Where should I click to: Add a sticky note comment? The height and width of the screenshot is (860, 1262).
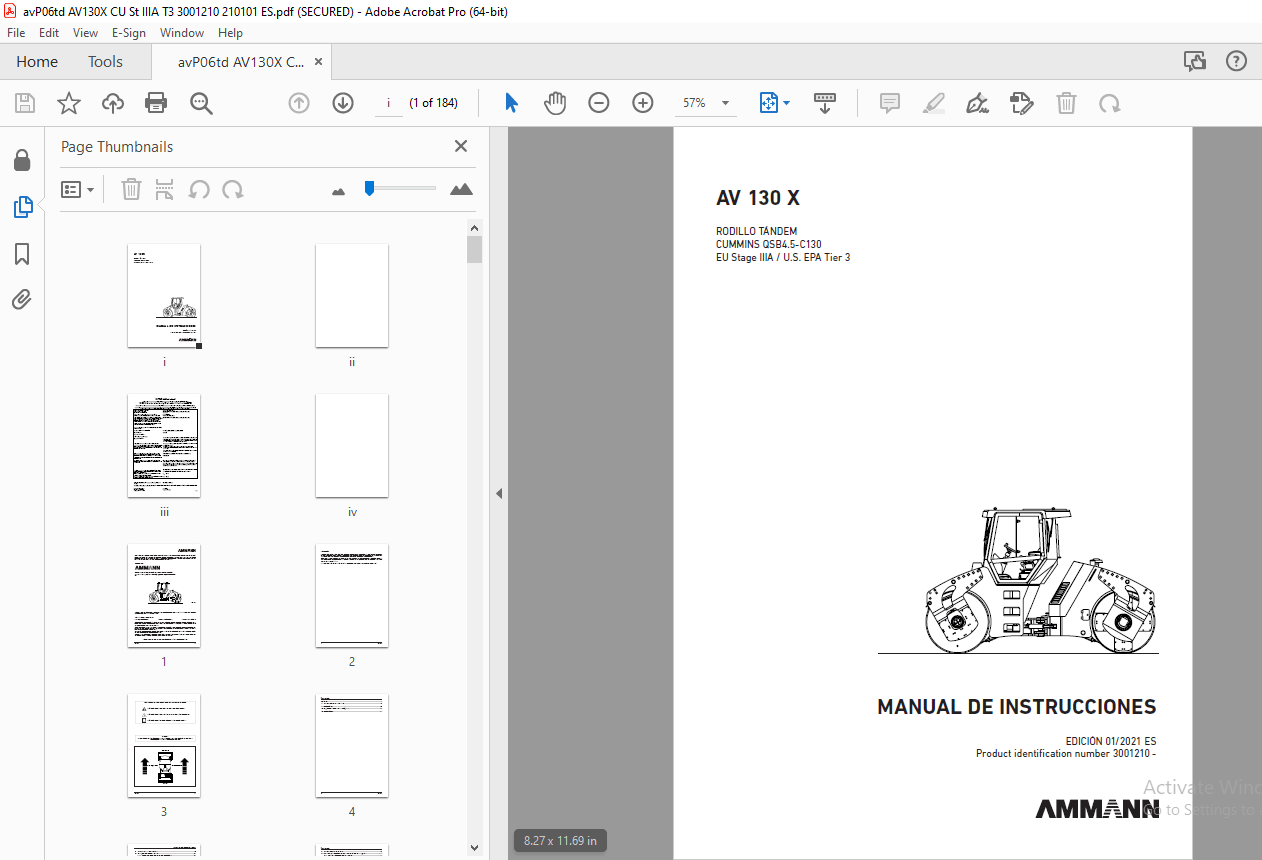point(890,103)
